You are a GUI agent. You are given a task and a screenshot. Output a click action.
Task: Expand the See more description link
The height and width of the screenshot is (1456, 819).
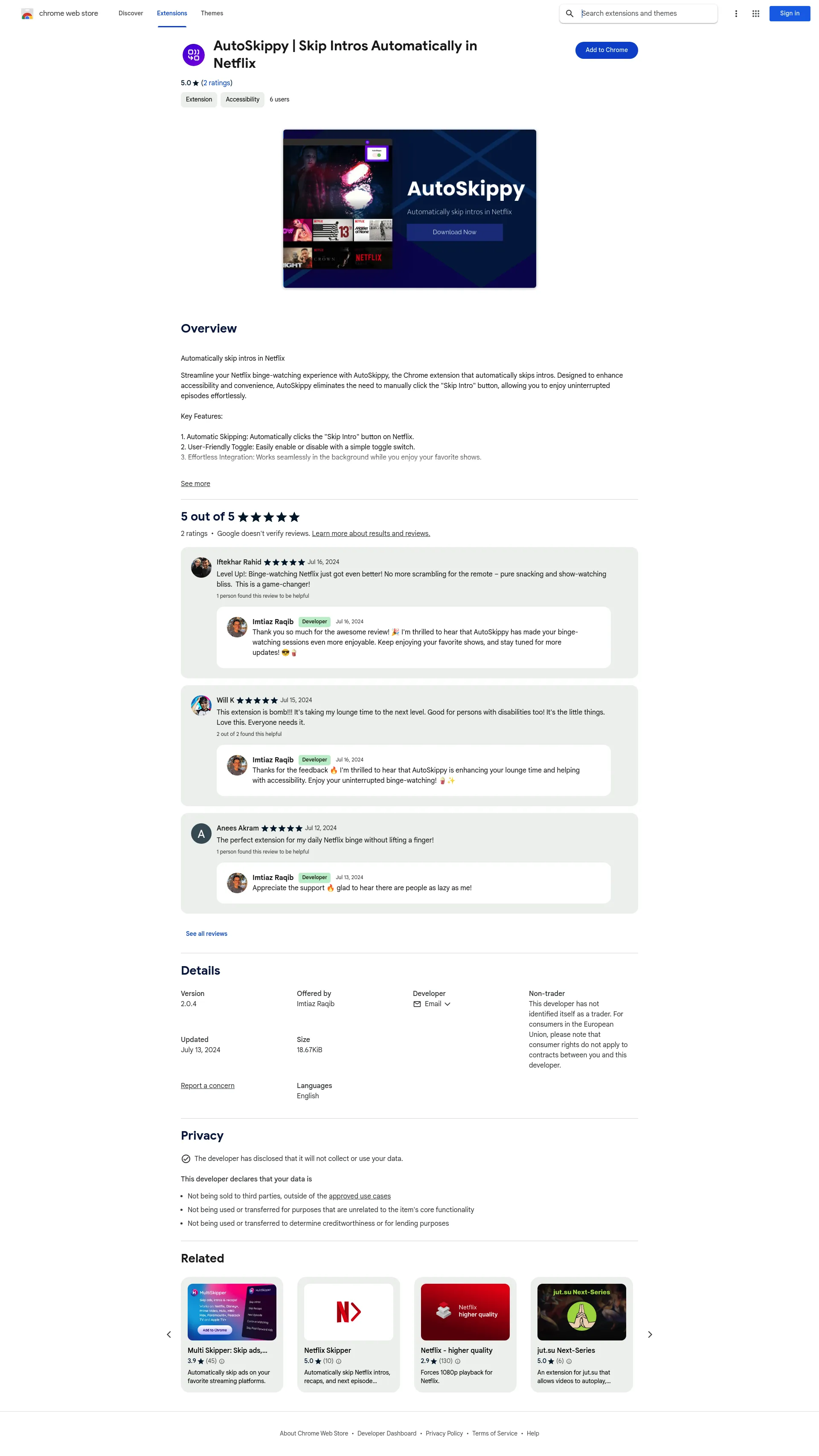[x=195, y=484]
